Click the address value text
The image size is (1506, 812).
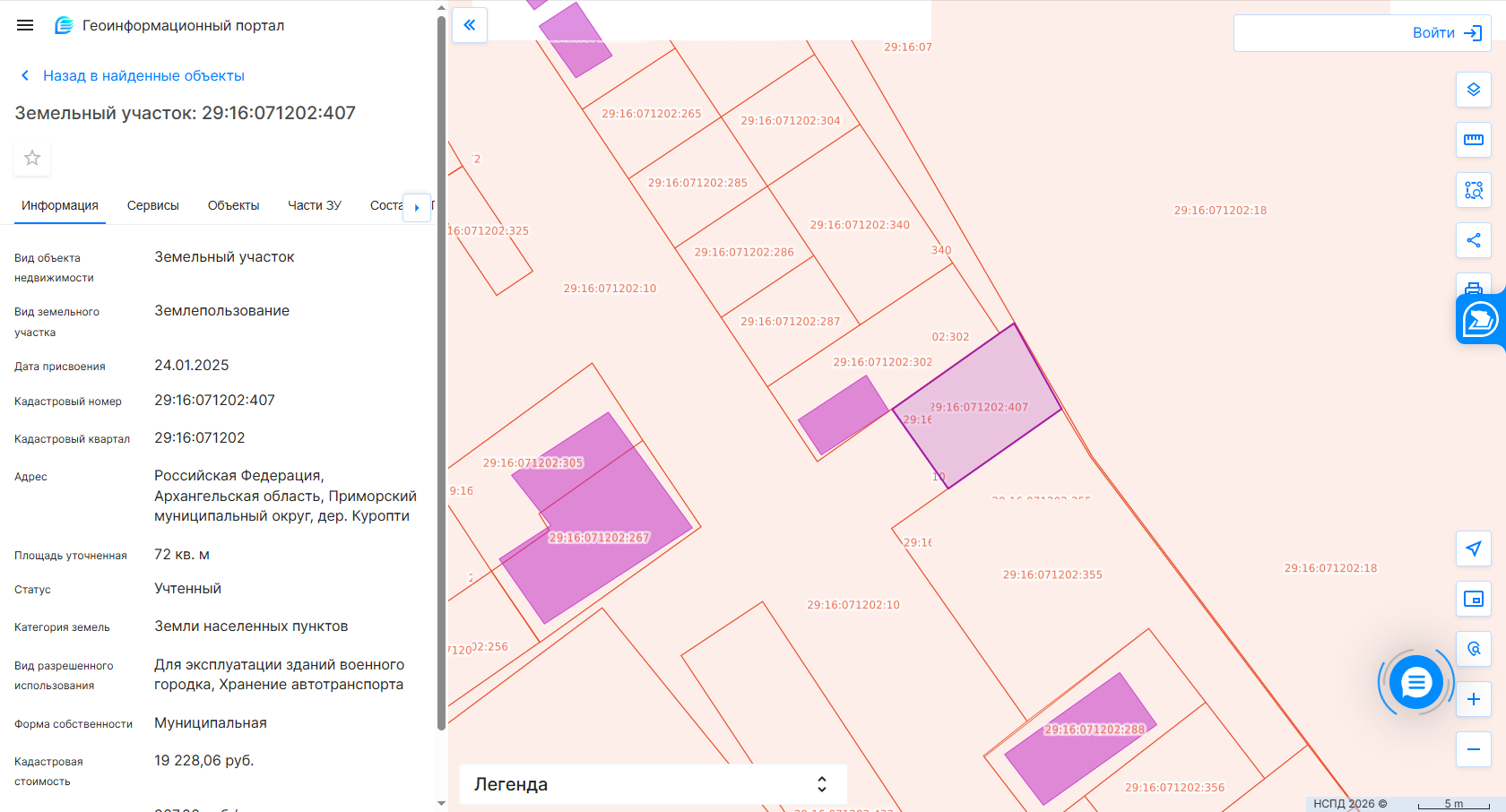(x=285, y=496)
